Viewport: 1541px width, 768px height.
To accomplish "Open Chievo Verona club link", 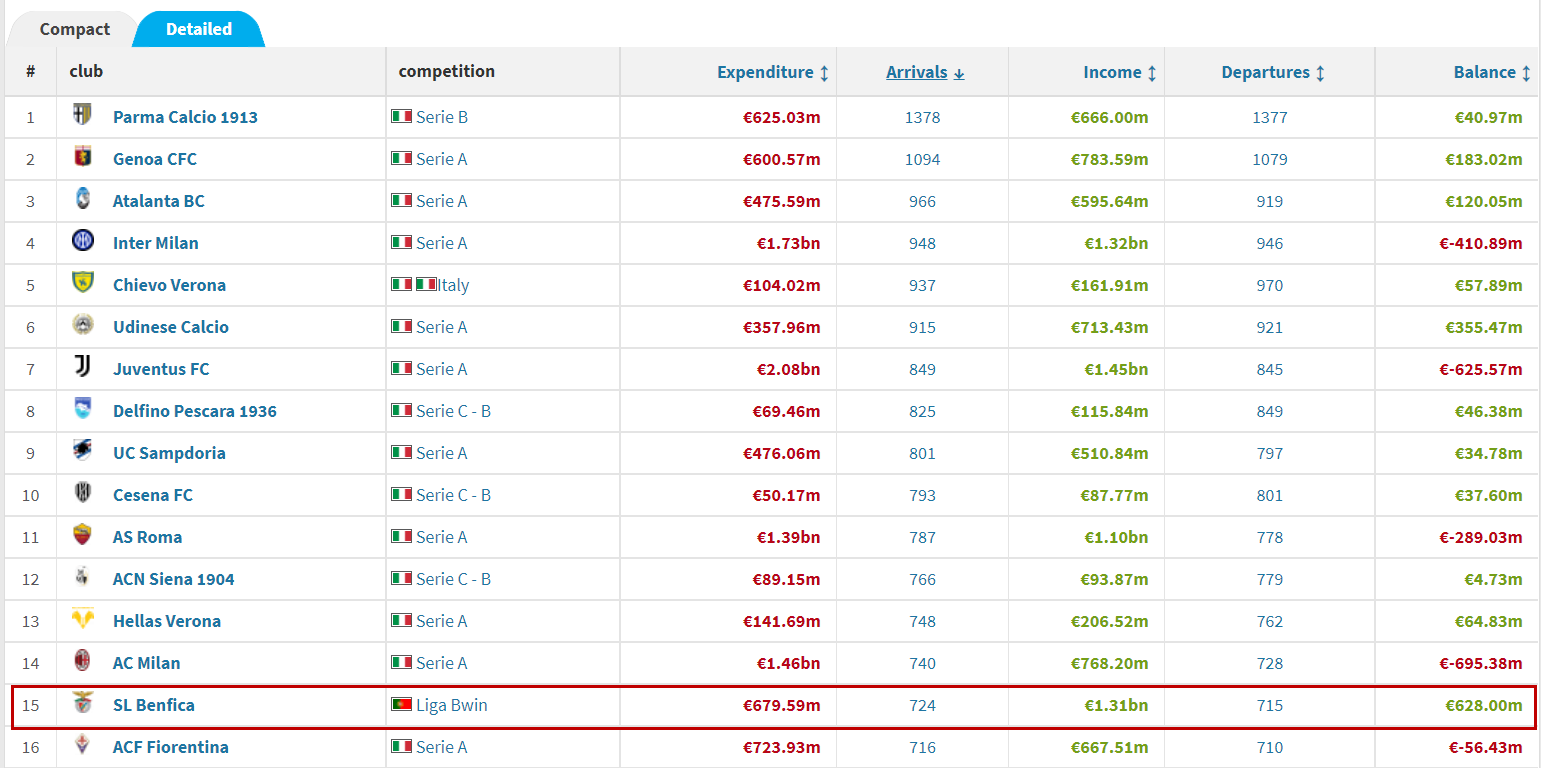I will [x=169, y=285].
